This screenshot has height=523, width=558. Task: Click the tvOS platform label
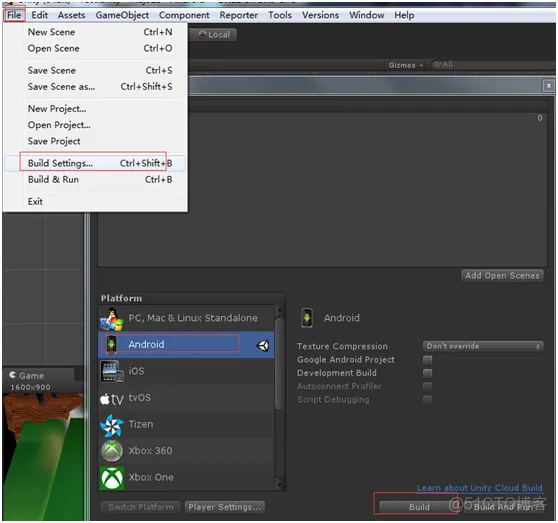pyautogui.click(x=140, y=397)
